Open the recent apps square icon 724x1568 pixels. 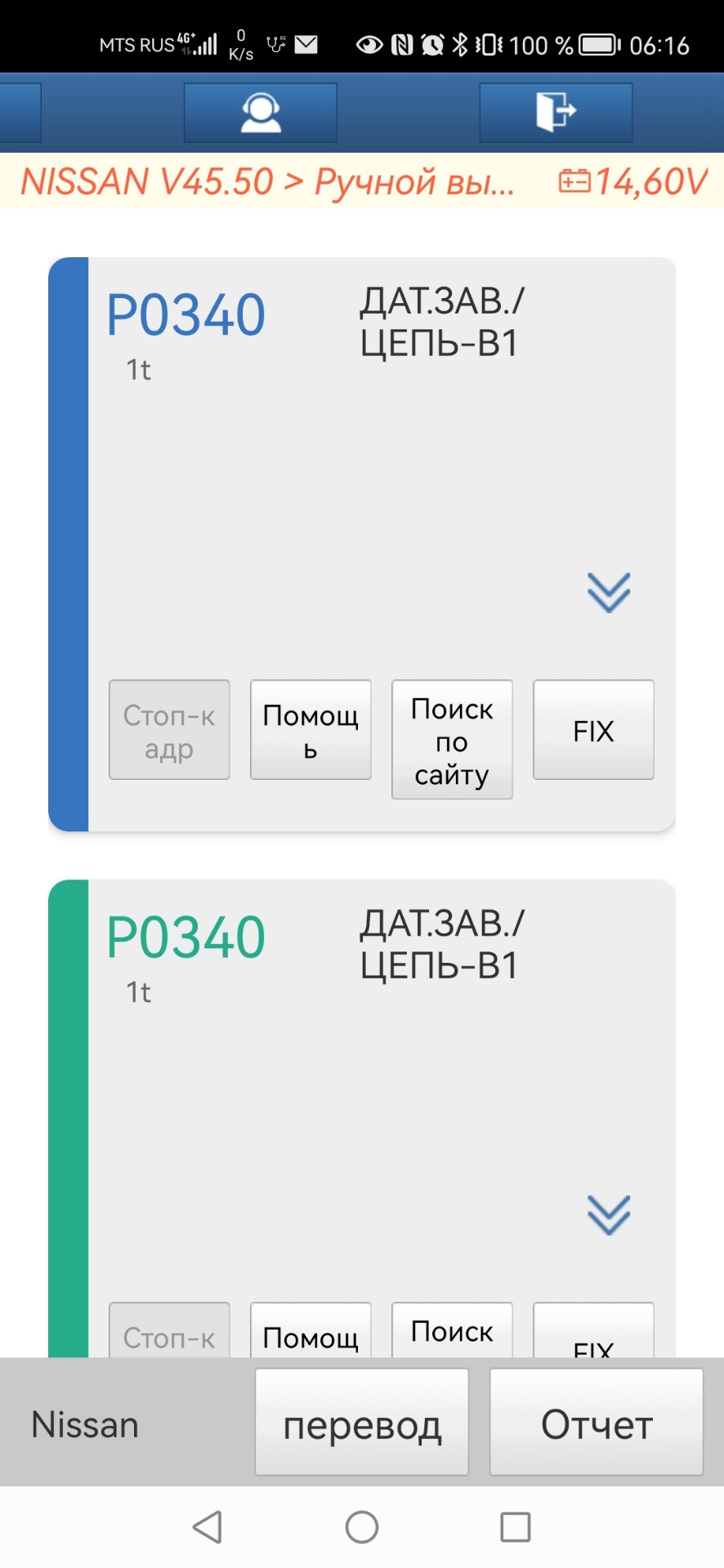[516, 1526]
